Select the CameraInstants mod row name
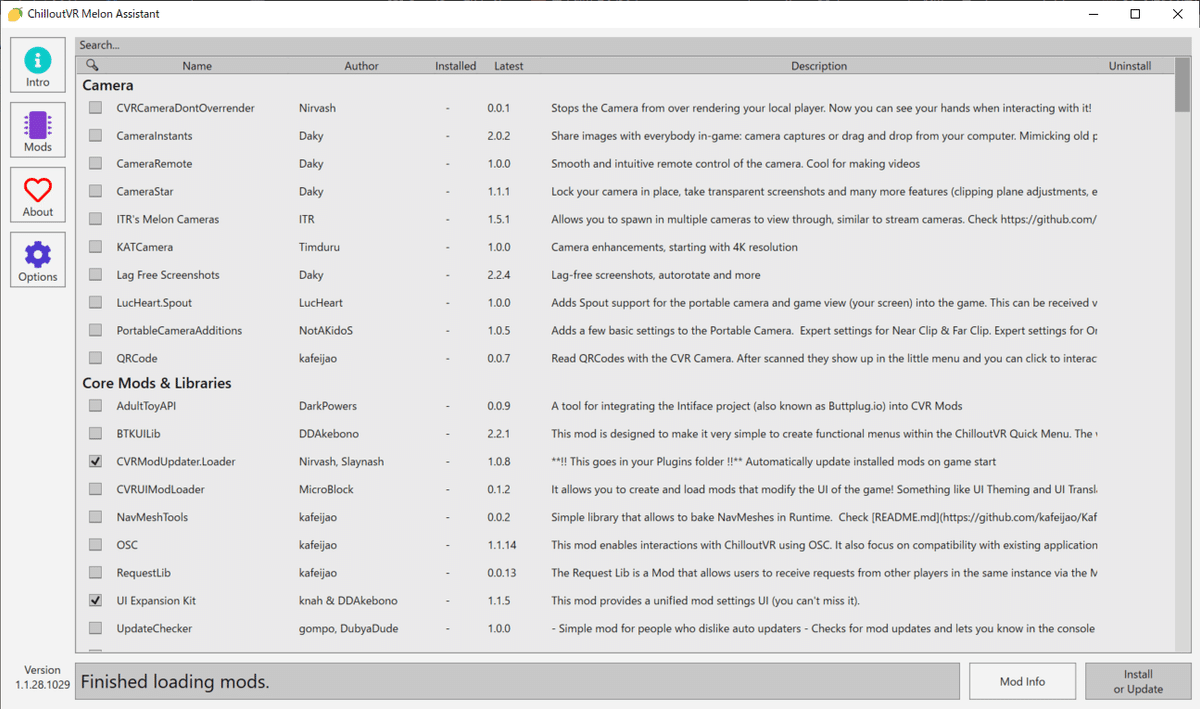The image size is (1200, 709). [154, 135]
